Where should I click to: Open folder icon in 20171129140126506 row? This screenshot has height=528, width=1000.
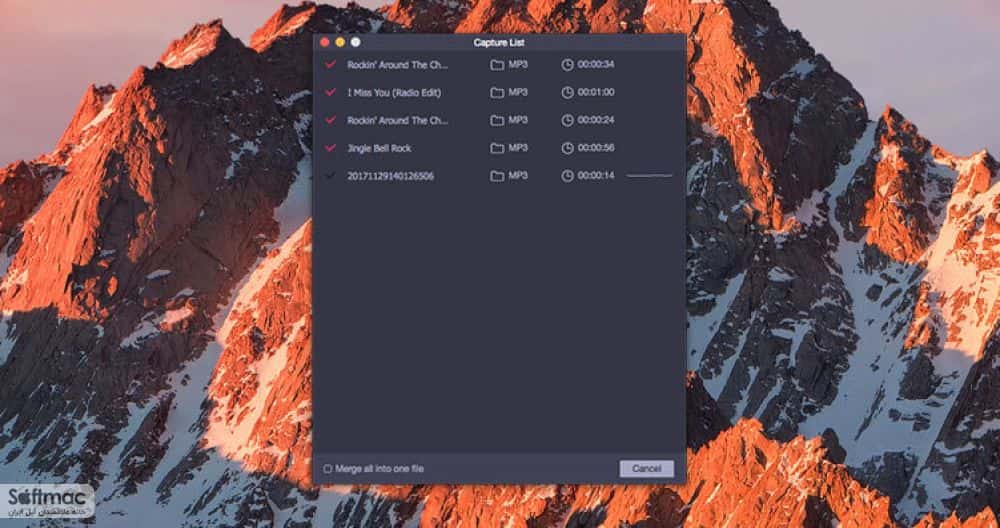coord(497,176)
